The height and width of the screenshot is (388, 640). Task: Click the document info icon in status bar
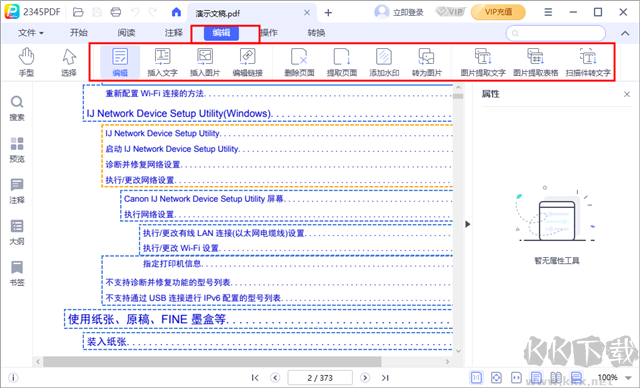pos(13,378)
